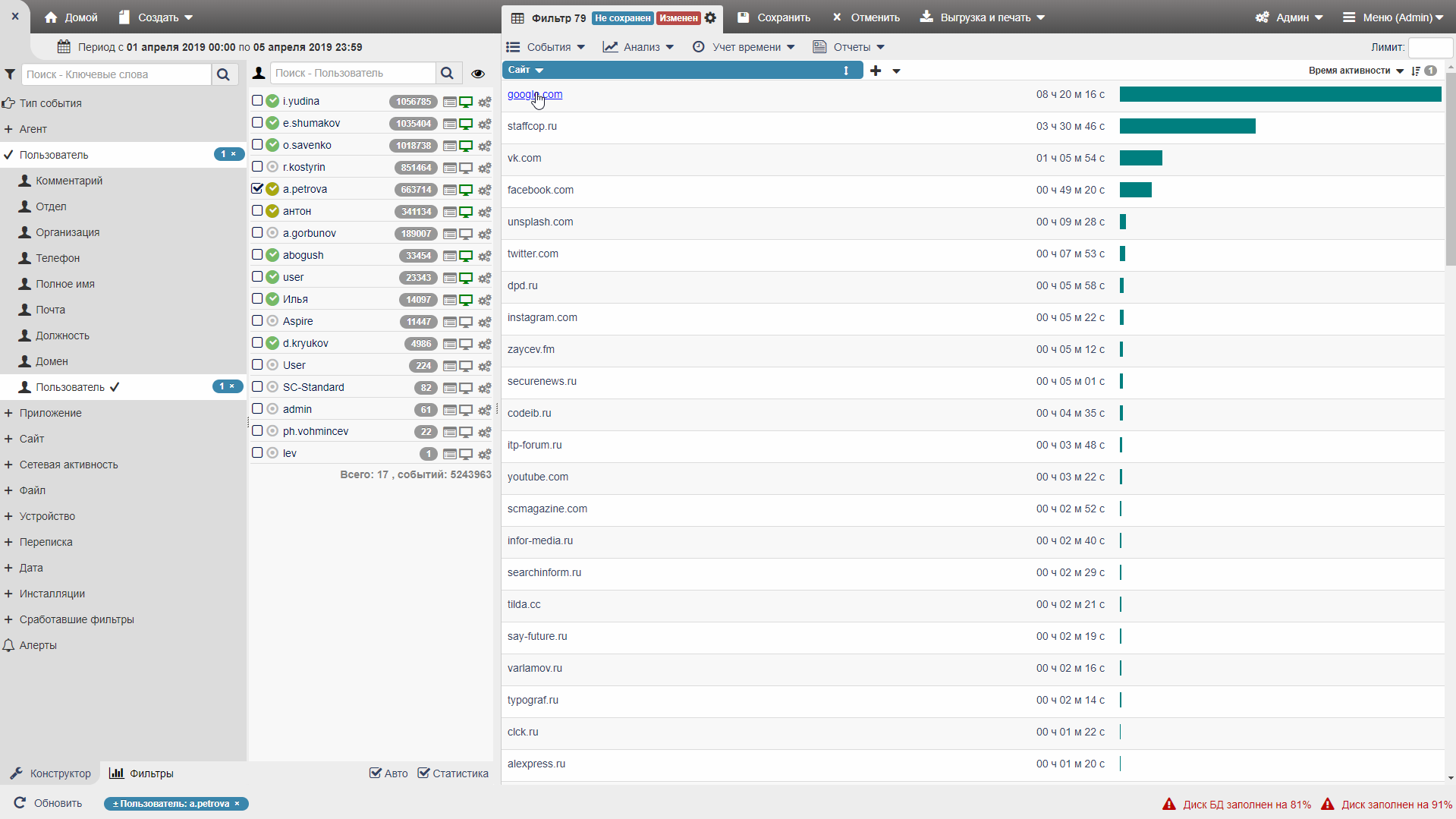Check the e.shumakov user checkbox
The width and height of the screenshot is (1456, 819).
click(x=257, y=122)
